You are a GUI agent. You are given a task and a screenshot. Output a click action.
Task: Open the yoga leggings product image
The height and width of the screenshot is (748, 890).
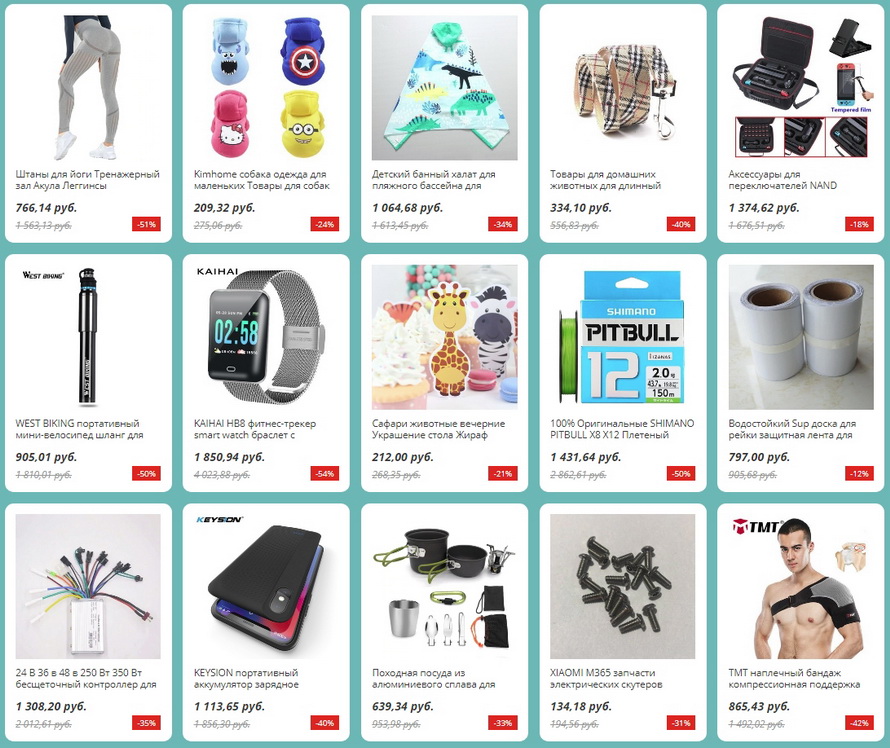pos(88,87)
